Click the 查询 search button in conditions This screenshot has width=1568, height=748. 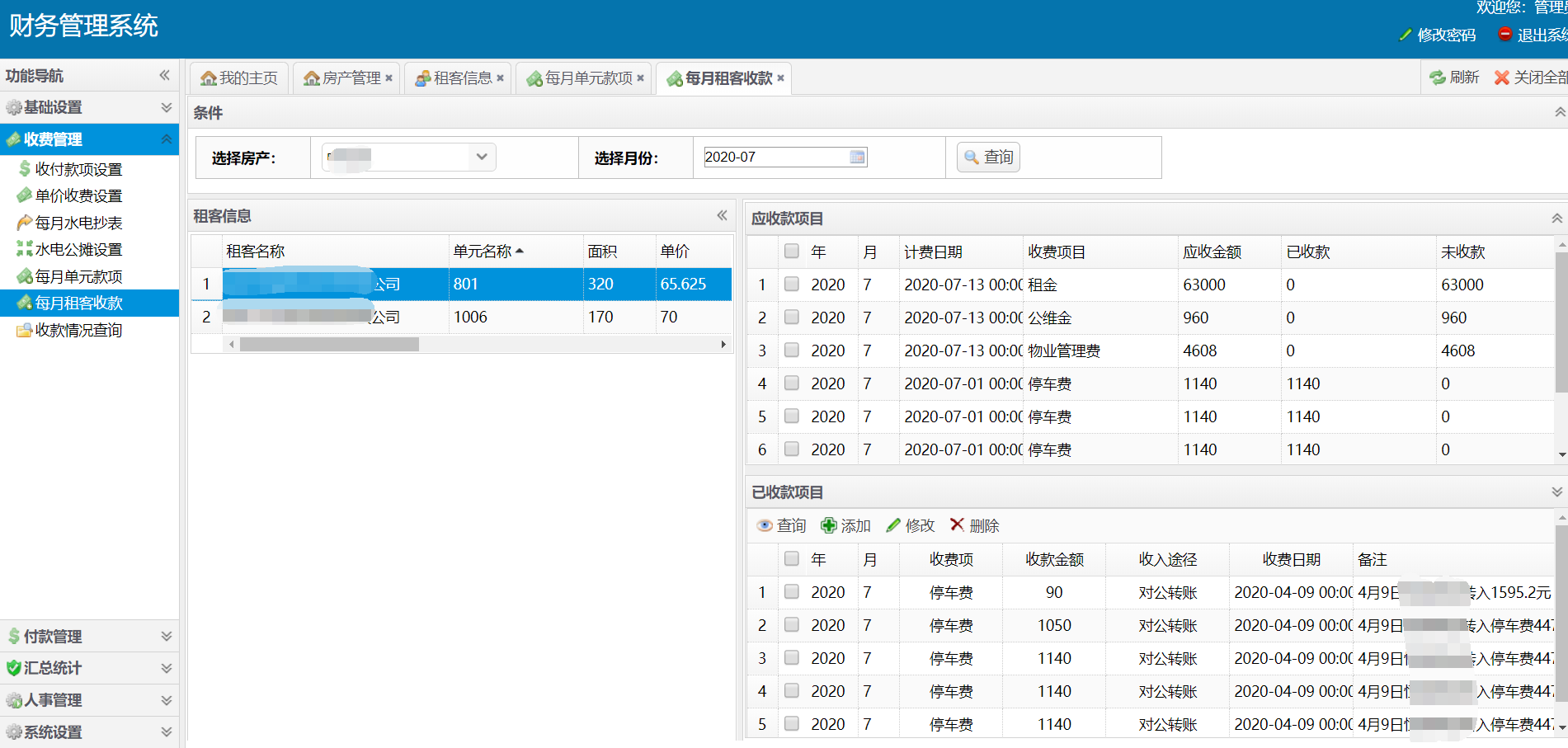988,157
